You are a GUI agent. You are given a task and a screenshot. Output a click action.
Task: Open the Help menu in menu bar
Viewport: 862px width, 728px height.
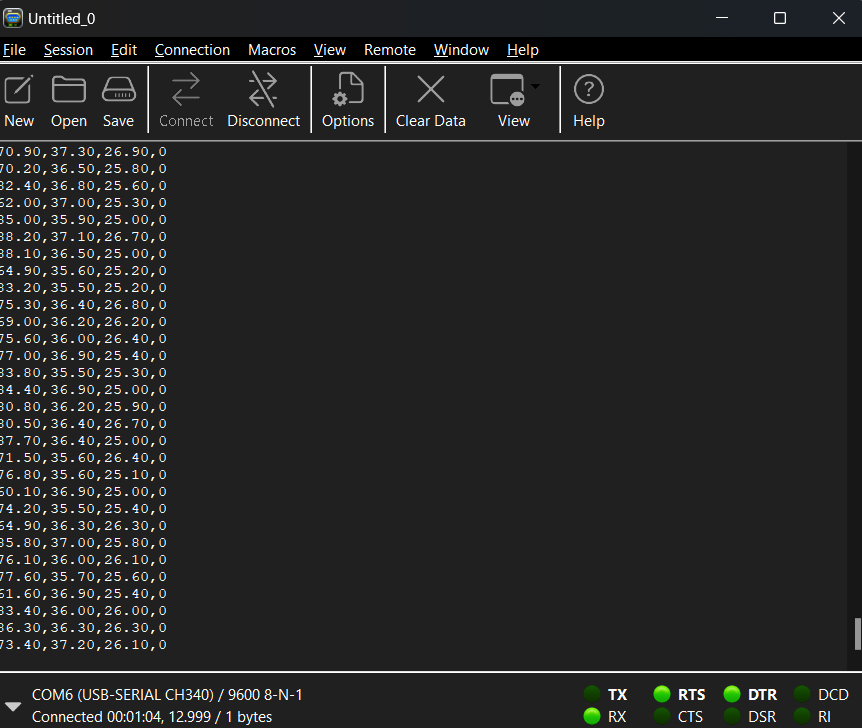(523, 50)
